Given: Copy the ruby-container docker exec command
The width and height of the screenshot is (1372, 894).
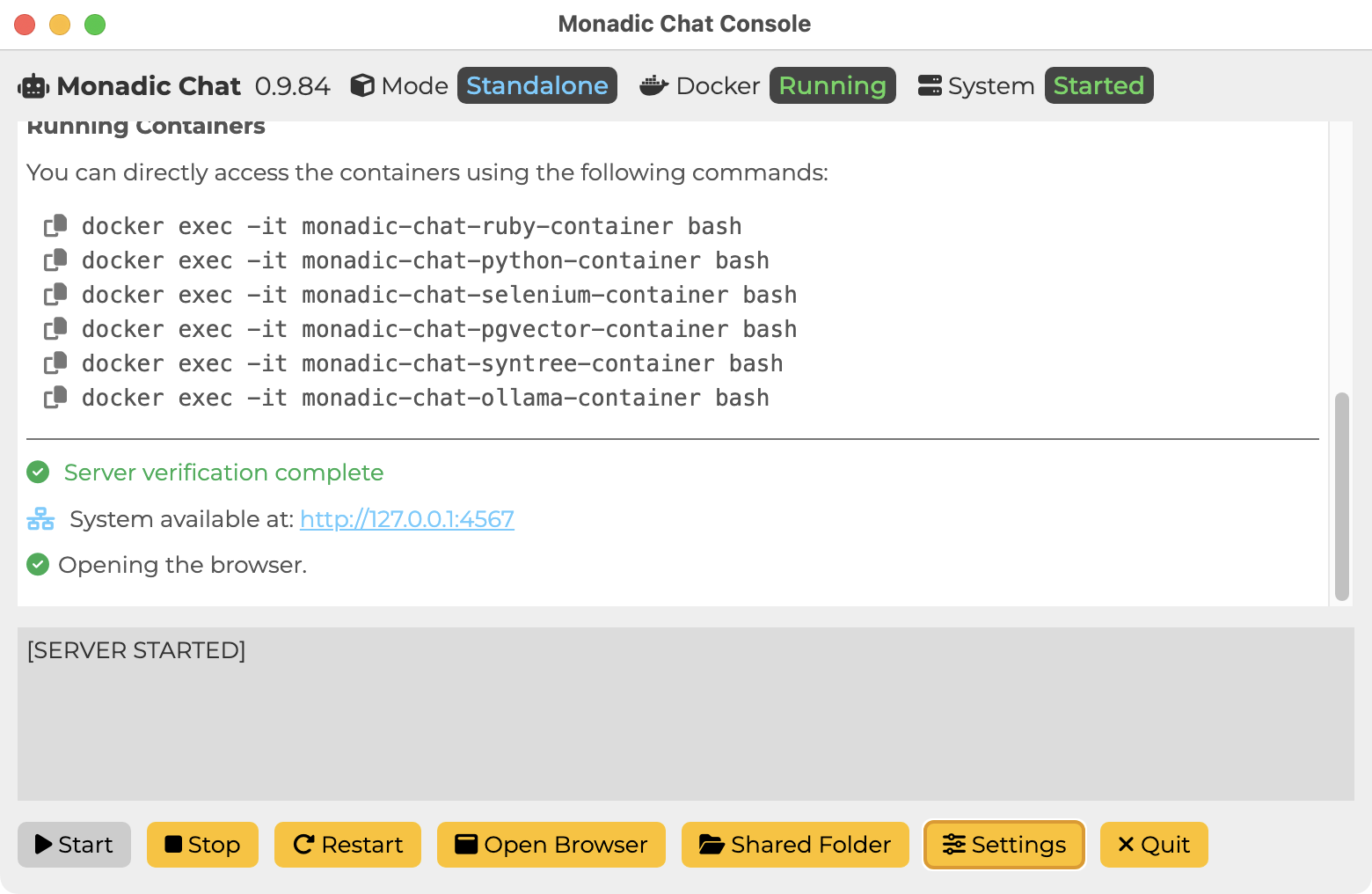Looking at the screenshot, I should 55,226.
